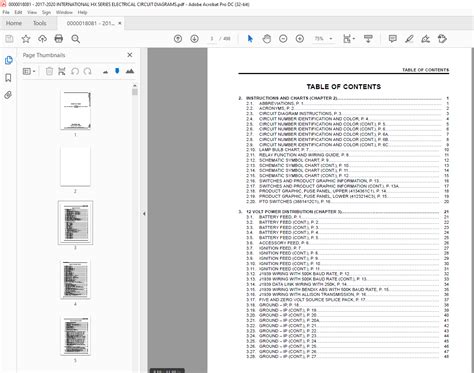Screen dimensions: 474x373
Task: Rotate pages clockwise in thumbnails toolbar
Action: [88, 71]
